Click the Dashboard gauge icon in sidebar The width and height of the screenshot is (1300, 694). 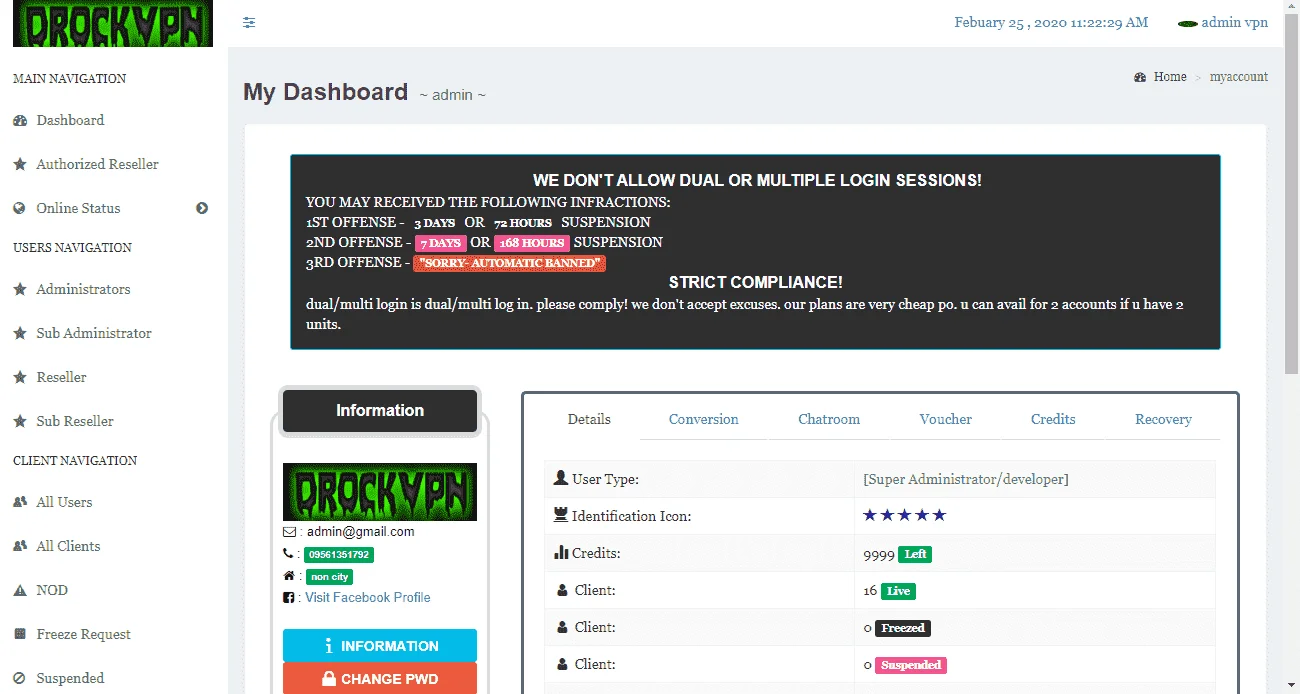[x=20, y=120]
